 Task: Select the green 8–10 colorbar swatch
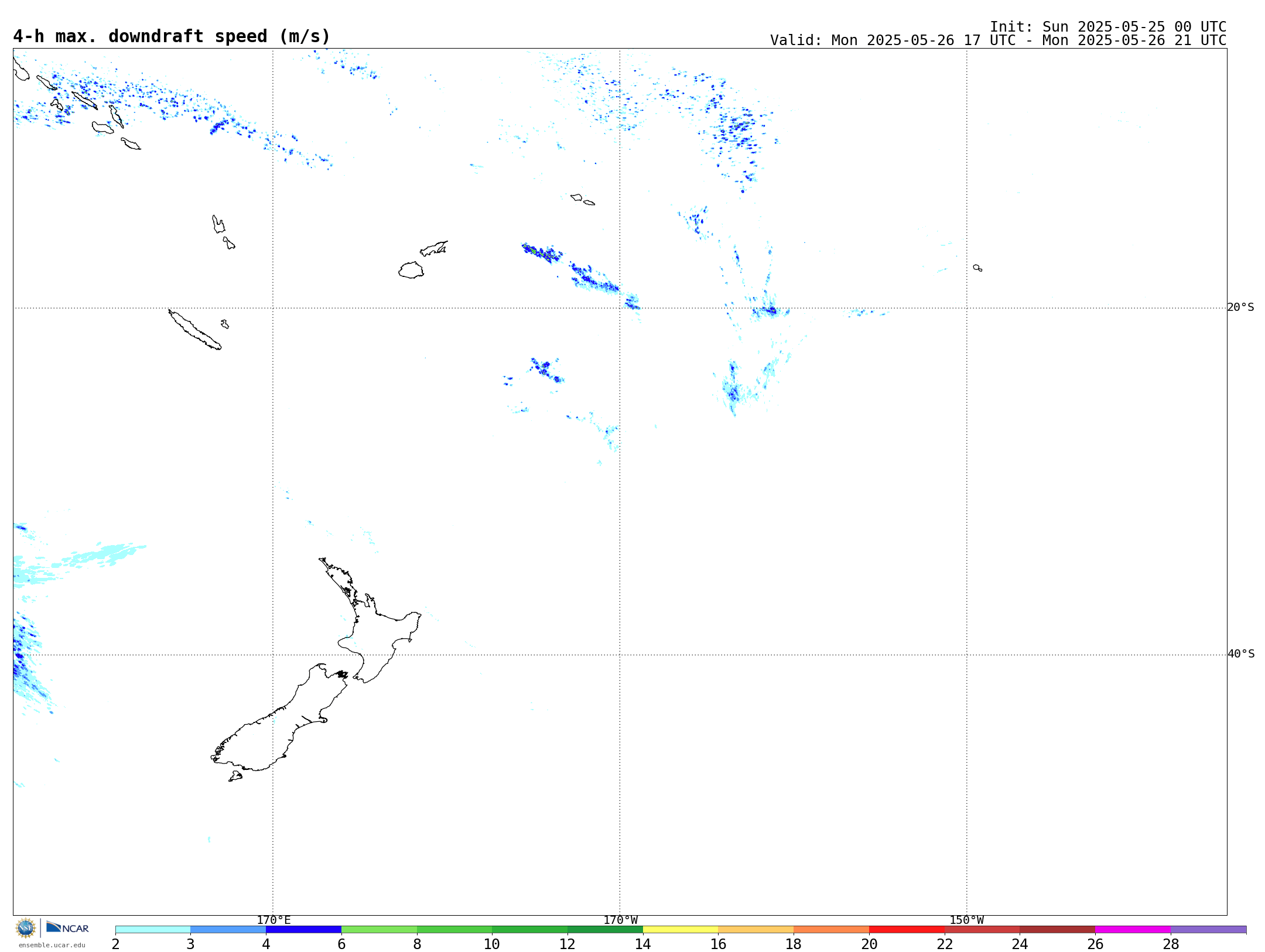click(x=454, y=930)
